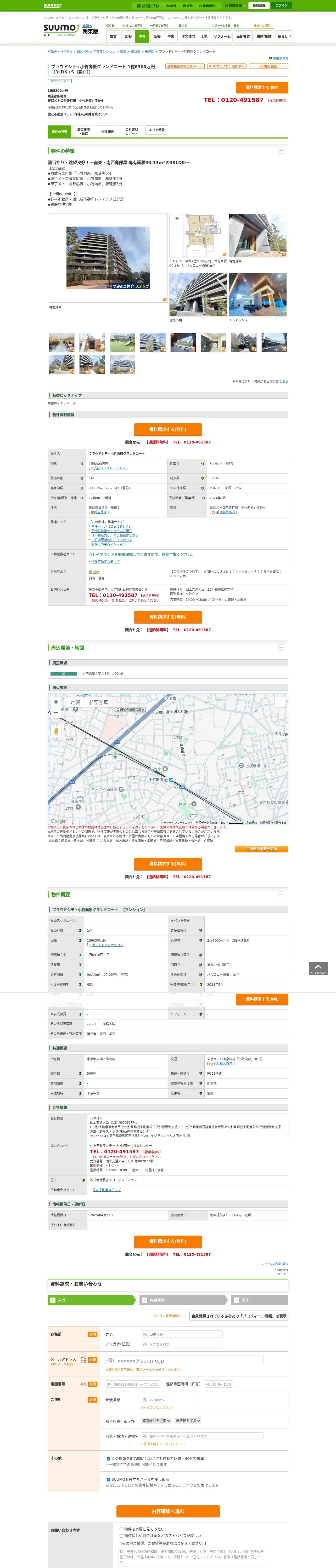Open 支払シミュレーション link in detail table

(109, 468)
